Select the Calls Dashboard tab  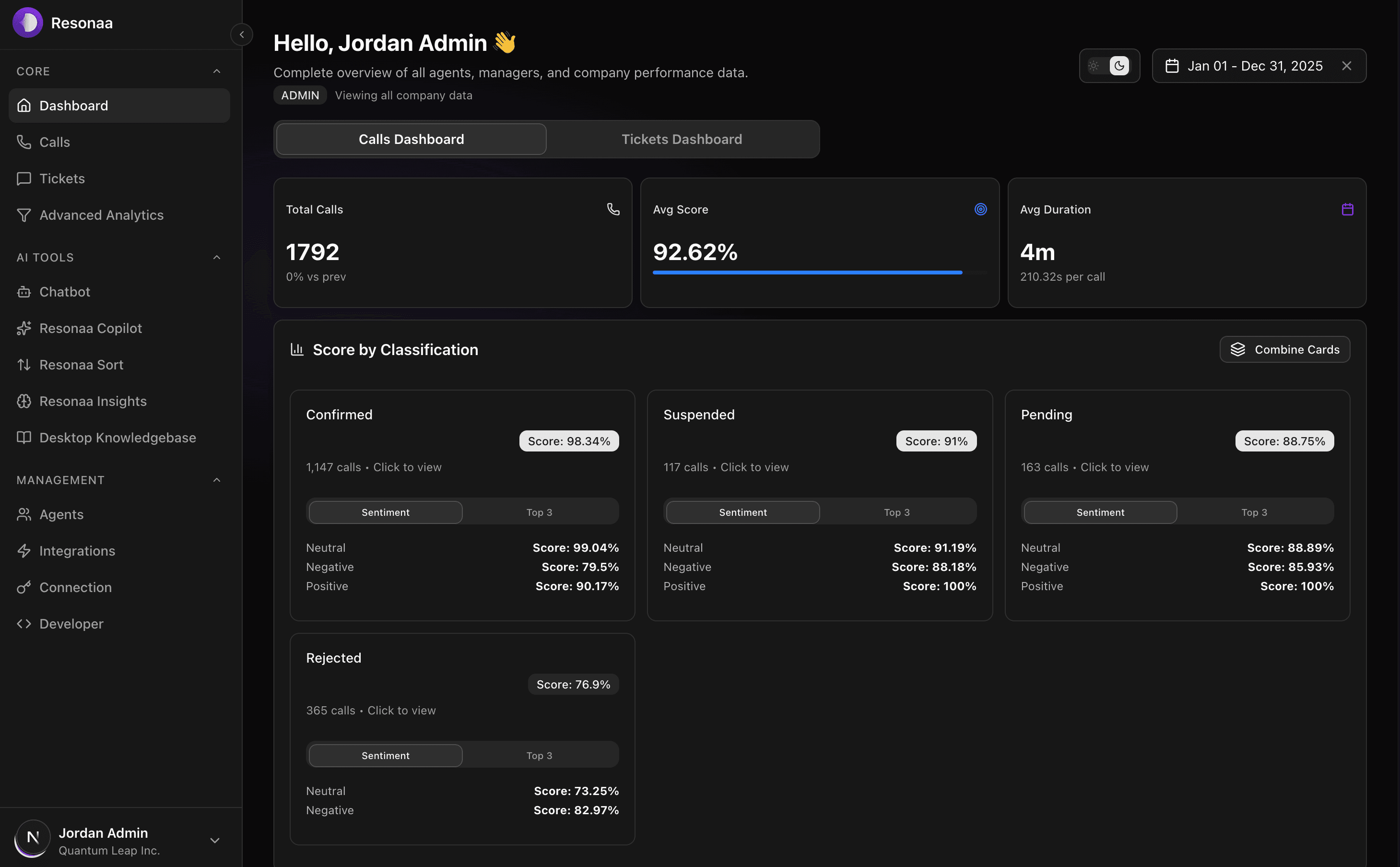(411, 139)
